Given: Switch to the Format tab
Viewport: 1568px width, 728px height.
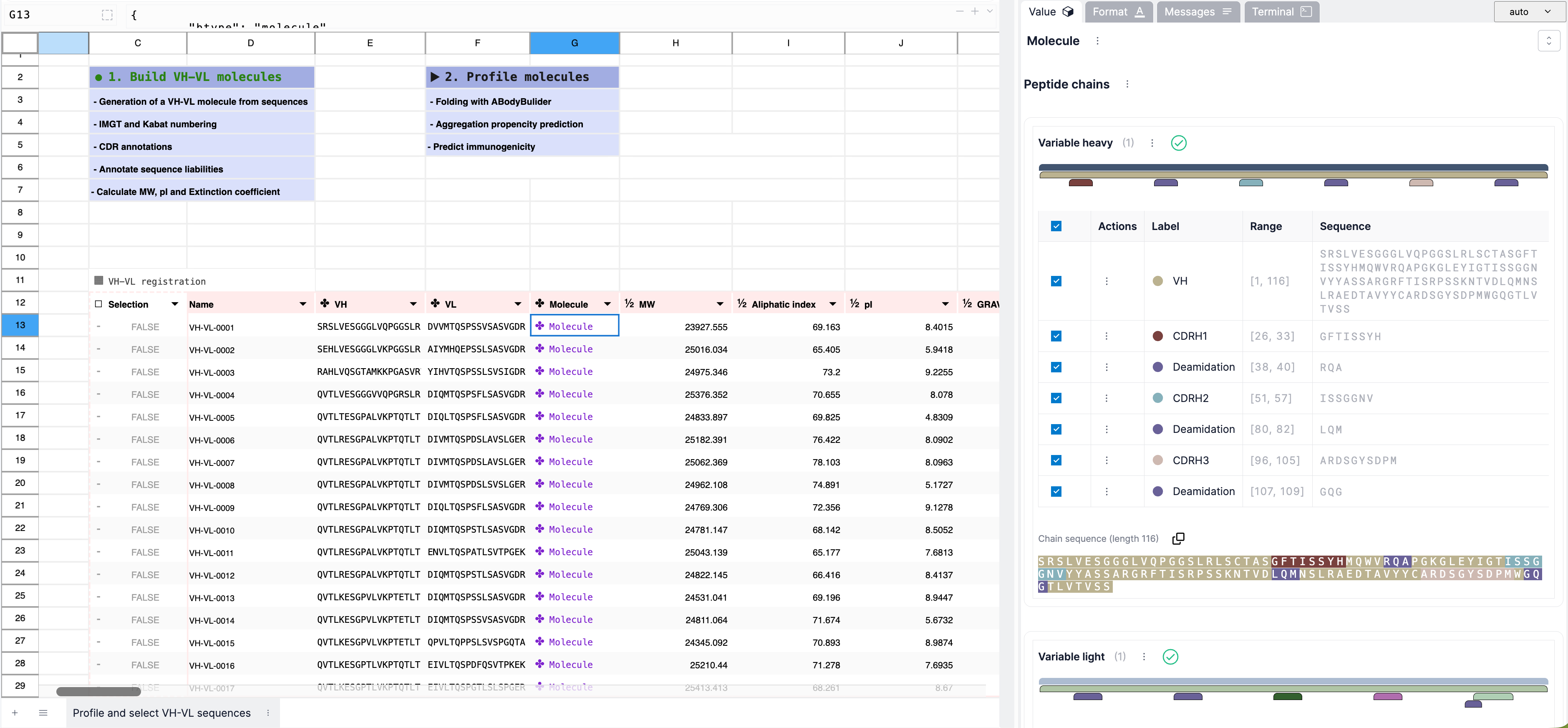Looking at the screenshot, I should [1118, 12].
